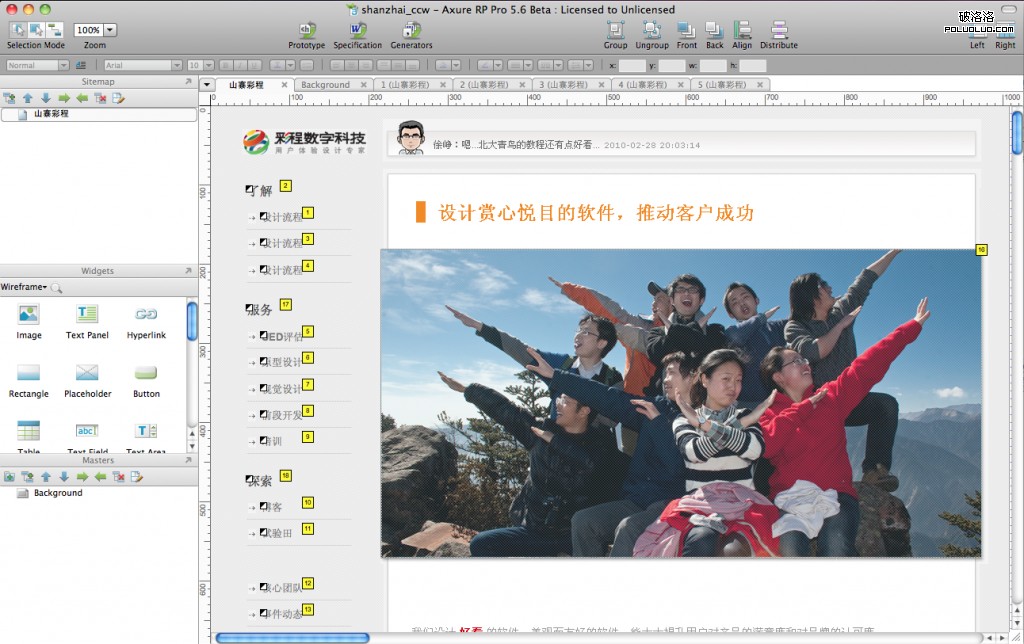Click the Align toolbar icon
The image size is (1024, 644).
(x=742, y=30)
